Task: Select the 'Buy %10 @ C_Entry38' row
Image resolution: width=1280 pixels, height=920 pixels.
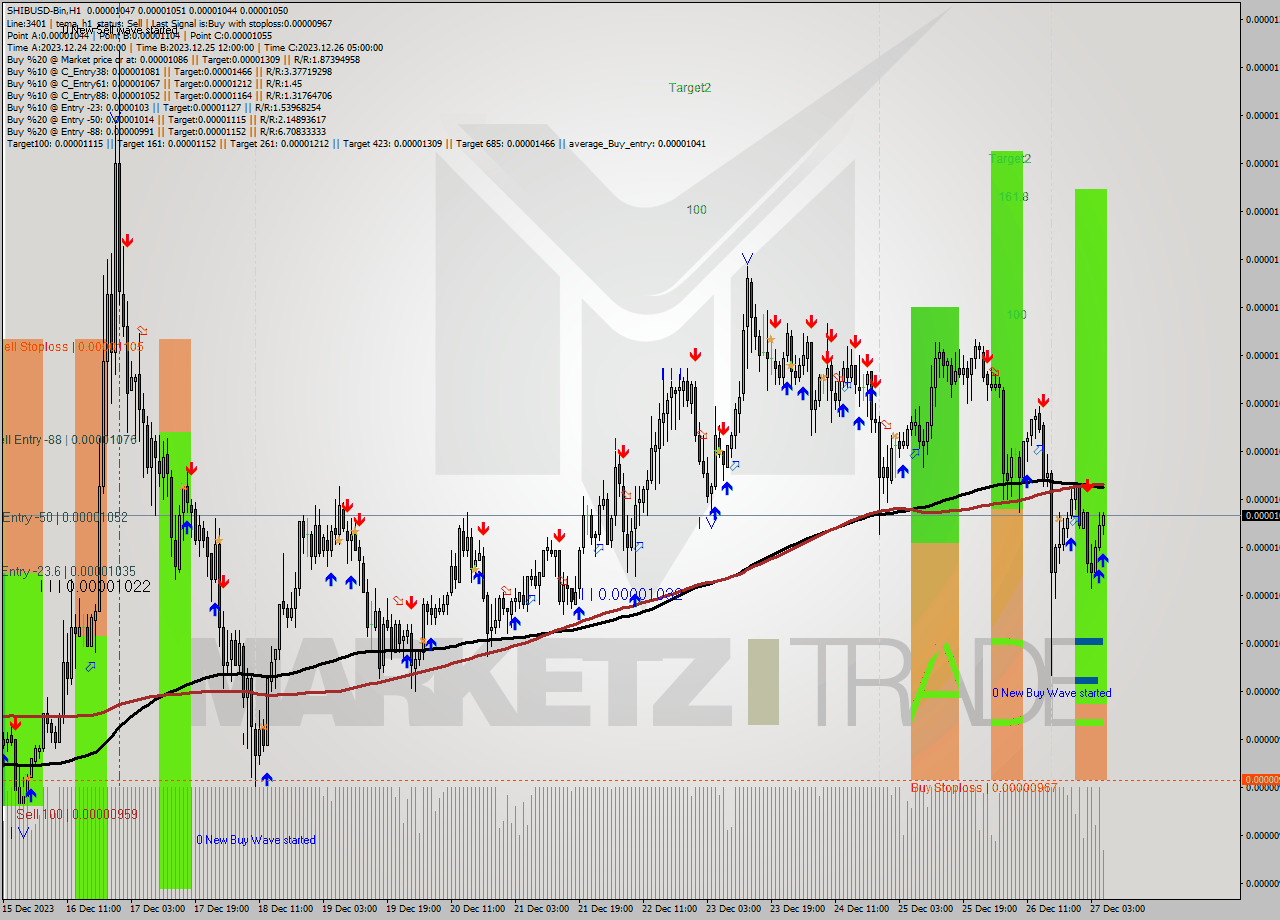Action: pos(169,71)
